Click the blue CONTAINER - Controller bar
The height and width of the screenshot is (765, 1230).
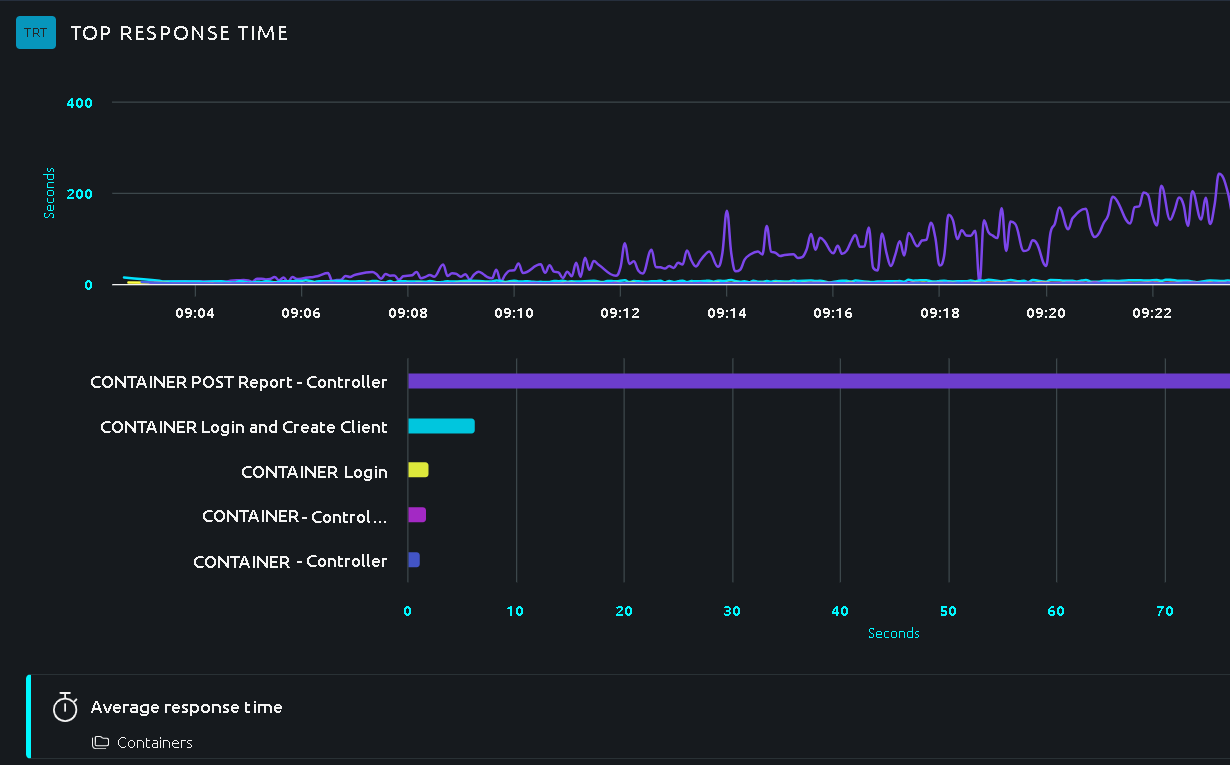click(x=414, y=560)
